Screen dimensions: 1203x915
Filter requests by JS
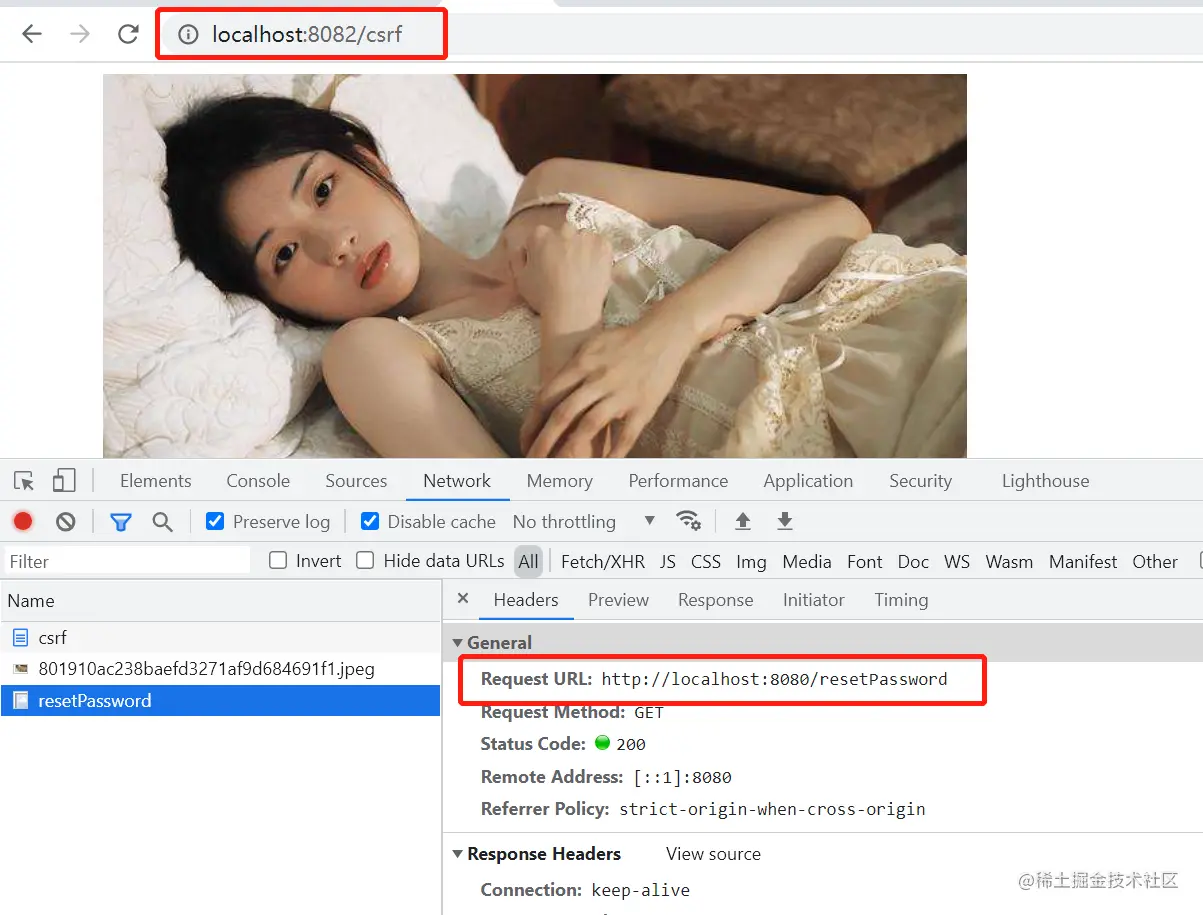pyautogui.click(x=668, y=562)
